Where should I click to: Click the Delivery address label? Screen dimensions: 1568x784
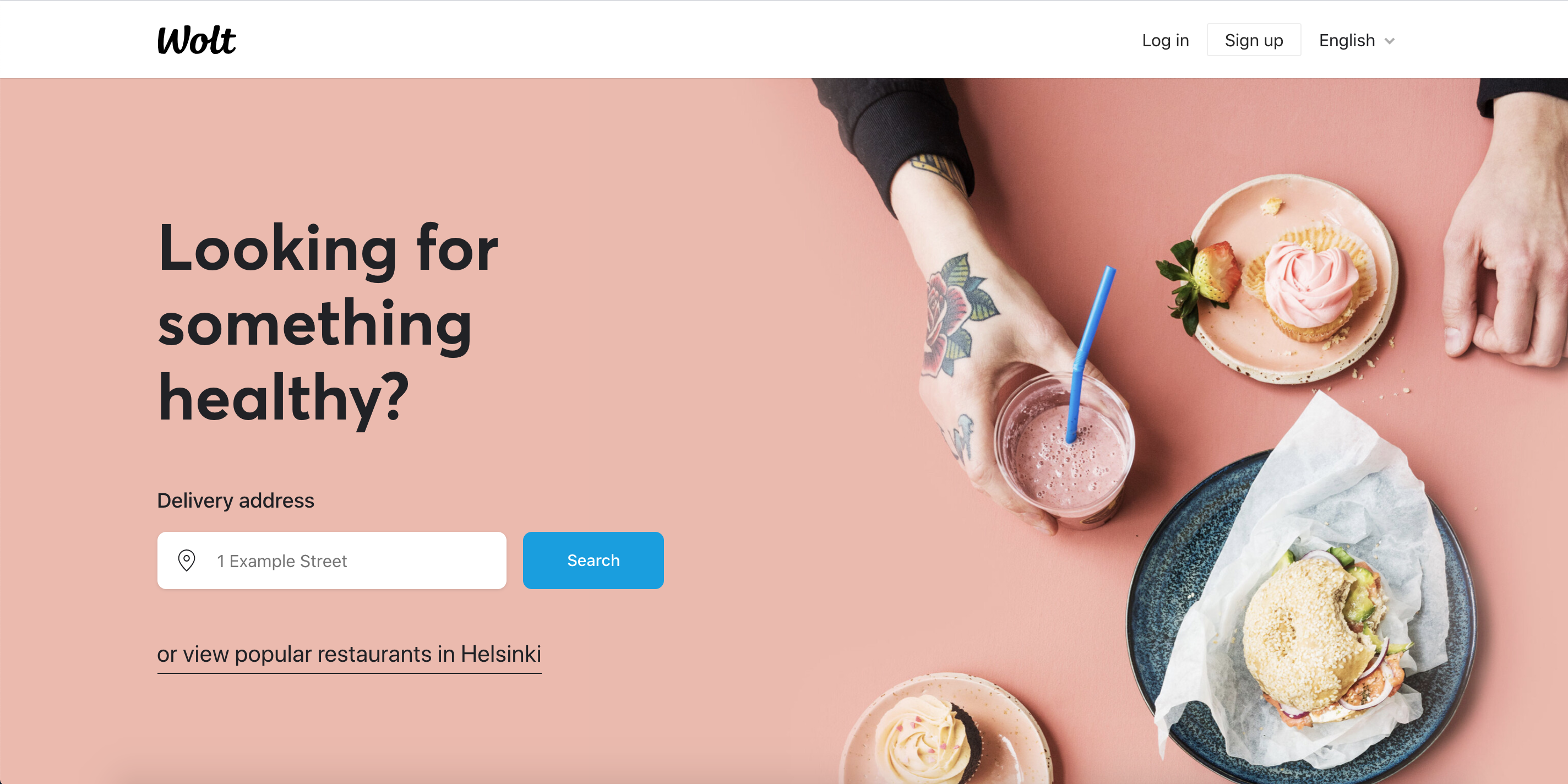pos(236,500)
